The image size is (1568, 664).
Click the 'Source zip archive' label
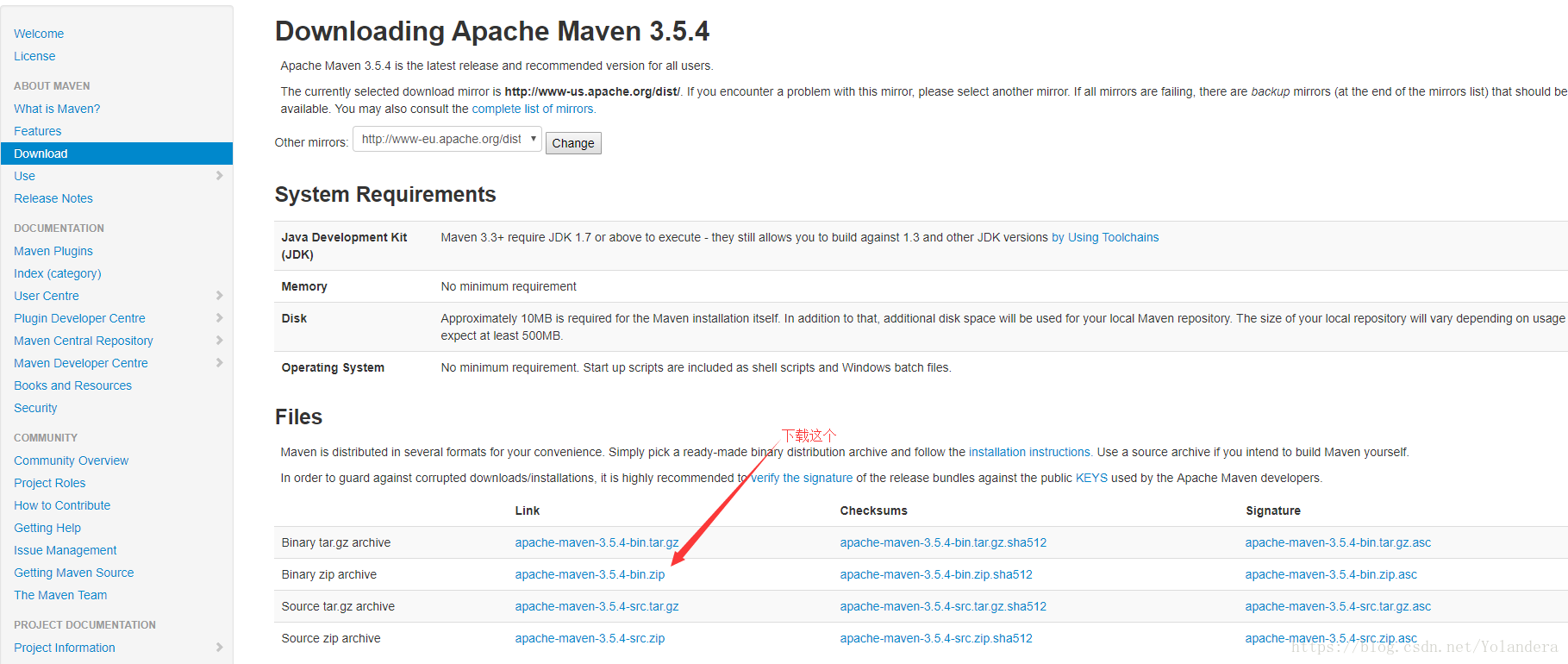tap(330, 638)
